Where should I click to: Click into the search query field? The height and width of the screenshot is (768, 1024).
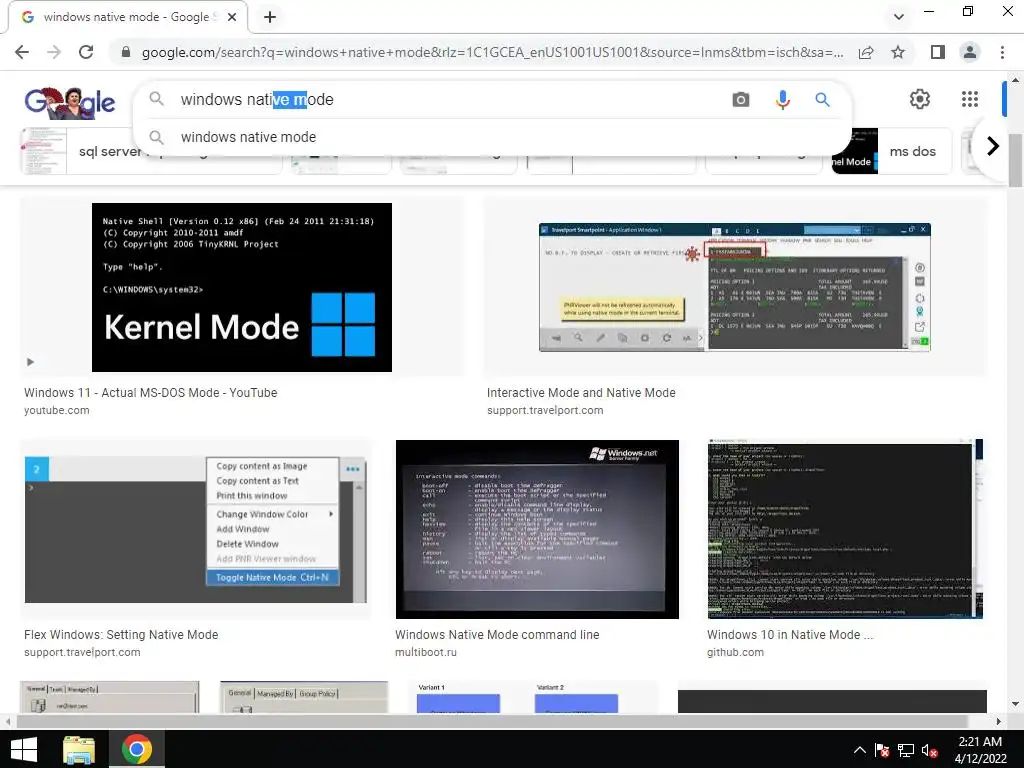(451, 99)
